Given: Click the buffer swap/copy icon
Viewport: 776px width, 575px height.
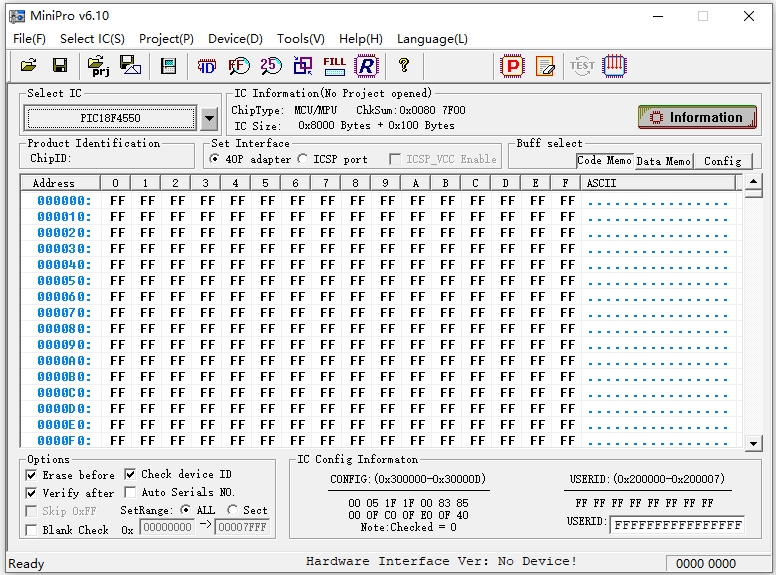Looking at the screenshot, I should coord(303,66).
